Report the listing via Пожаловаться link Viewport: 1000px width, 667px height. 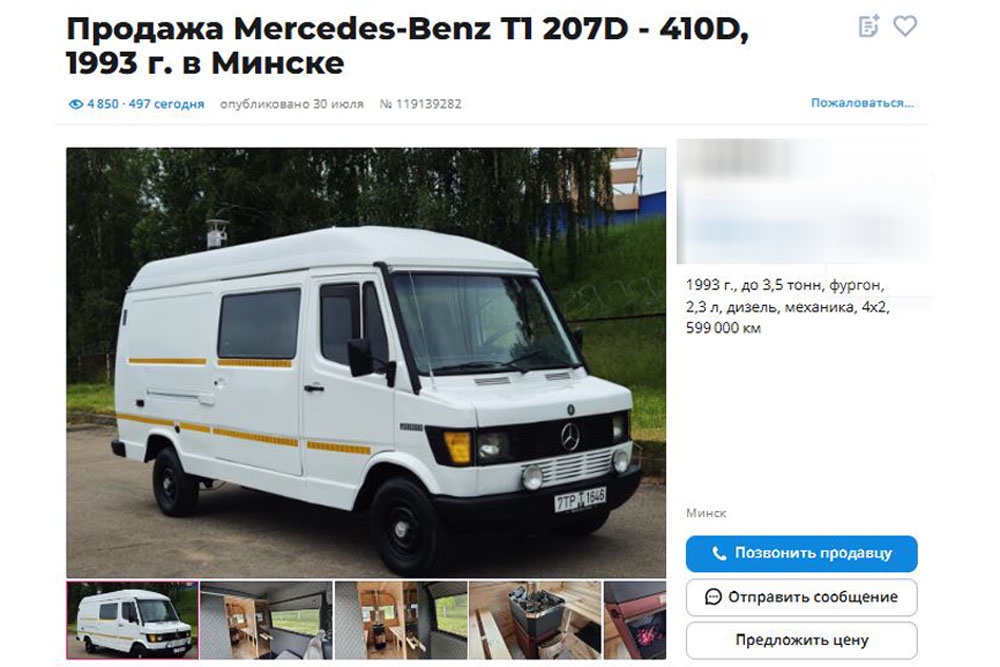tap(862, 103)
